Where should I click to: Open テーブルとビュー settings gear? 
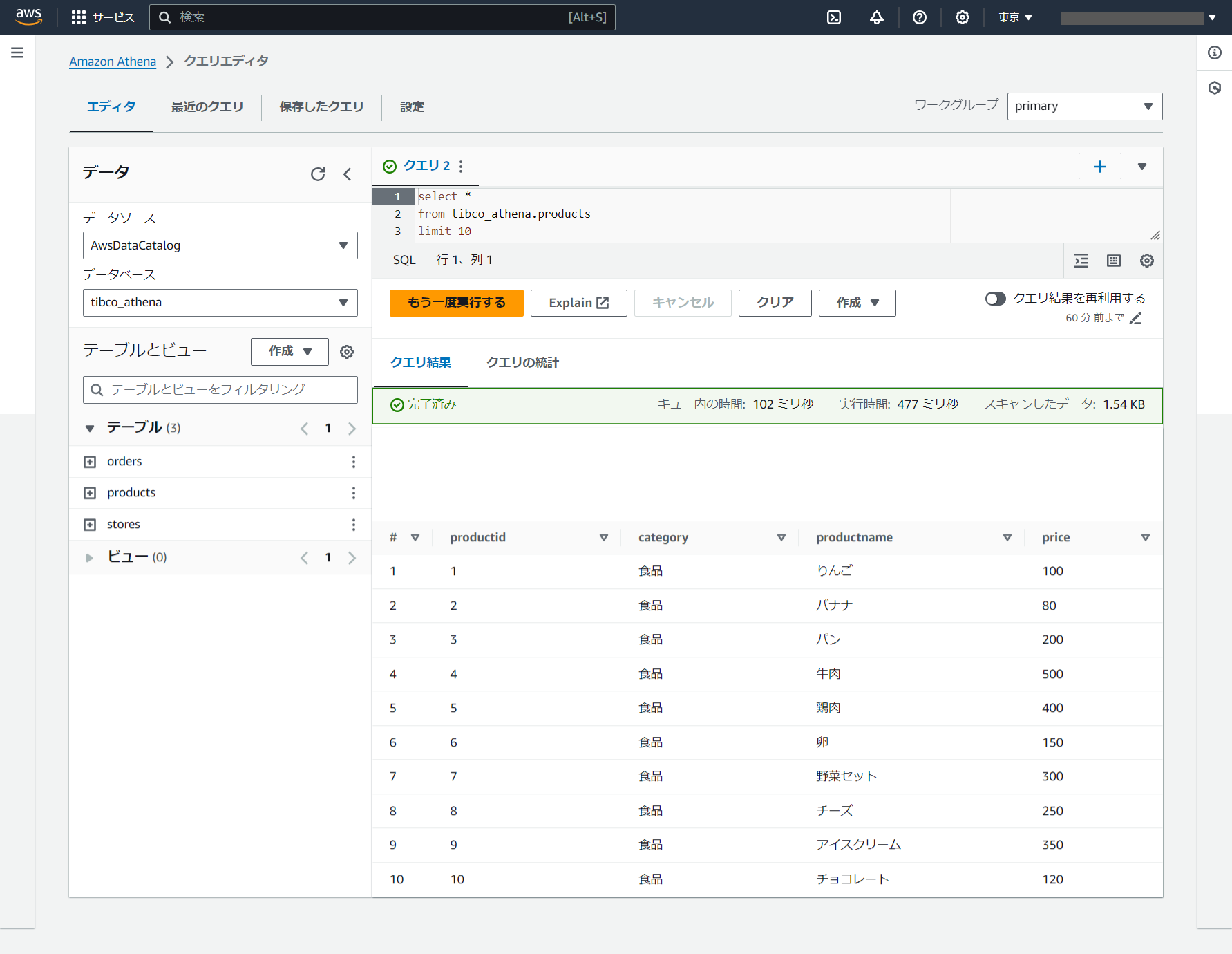click(347, 352)
